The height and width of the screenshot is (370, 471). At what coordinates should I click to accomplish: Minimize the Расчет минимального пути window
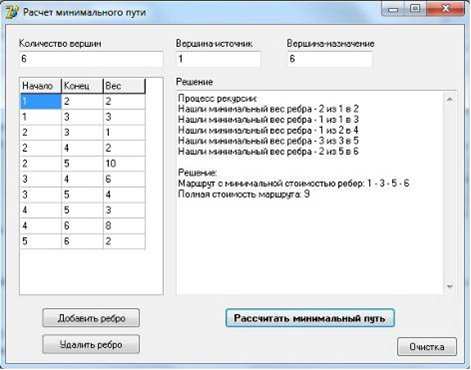point(393,9)
